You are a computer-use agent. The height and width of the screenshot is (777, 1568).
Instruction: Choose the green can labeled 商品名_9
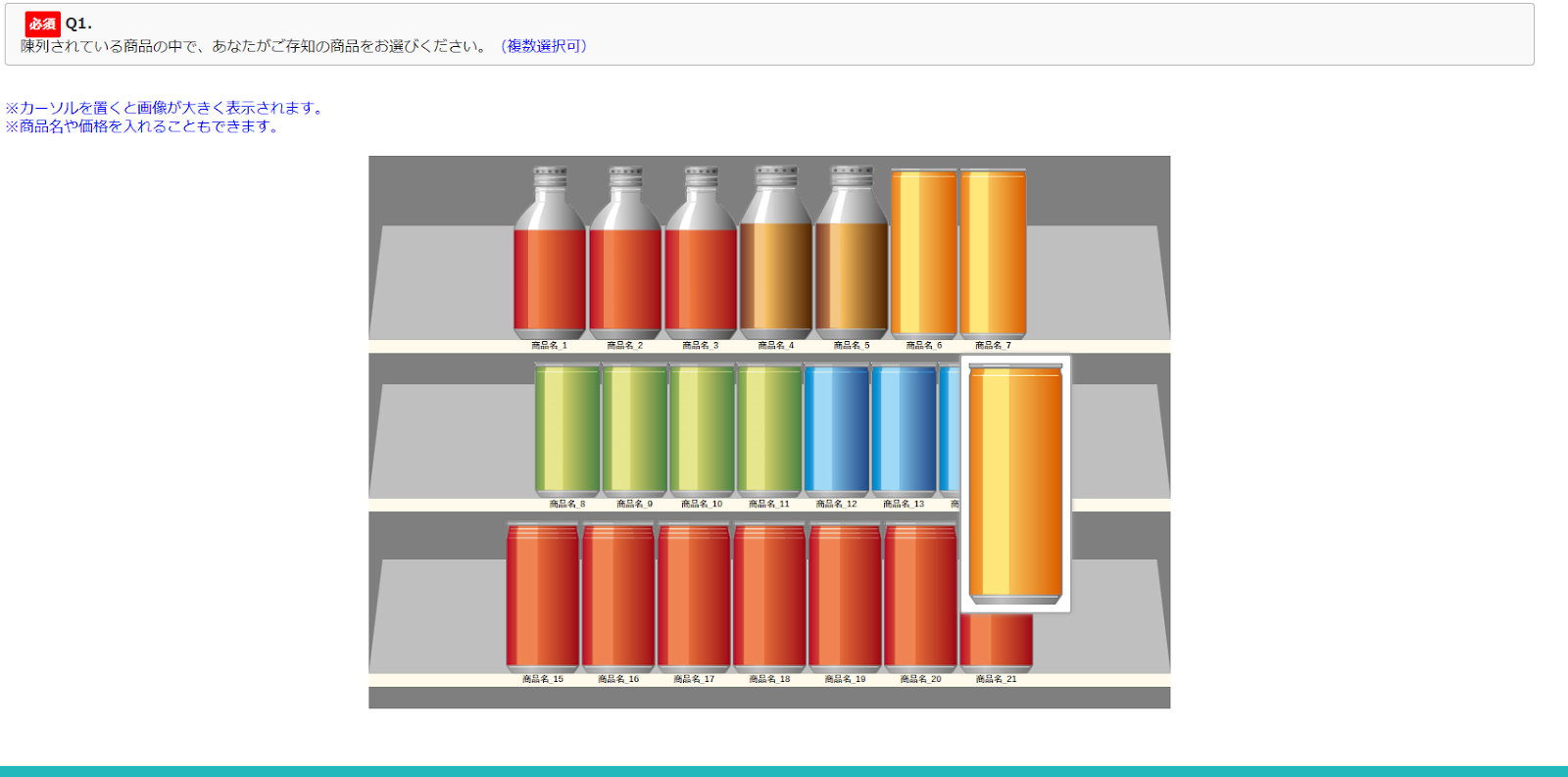click(634, 429)
